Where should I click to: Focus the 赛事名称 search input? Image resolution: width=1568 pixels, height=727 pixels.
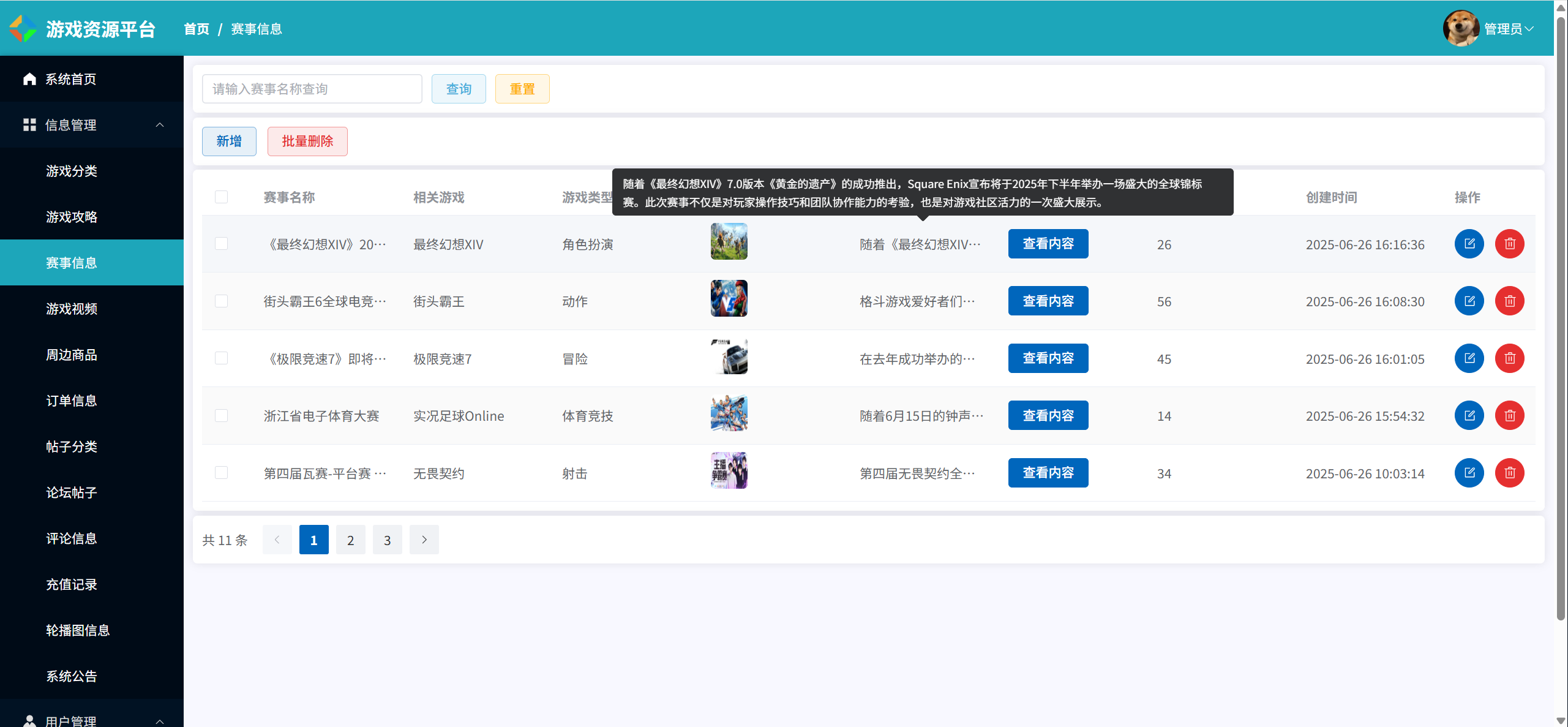click(x=312, y=89)
